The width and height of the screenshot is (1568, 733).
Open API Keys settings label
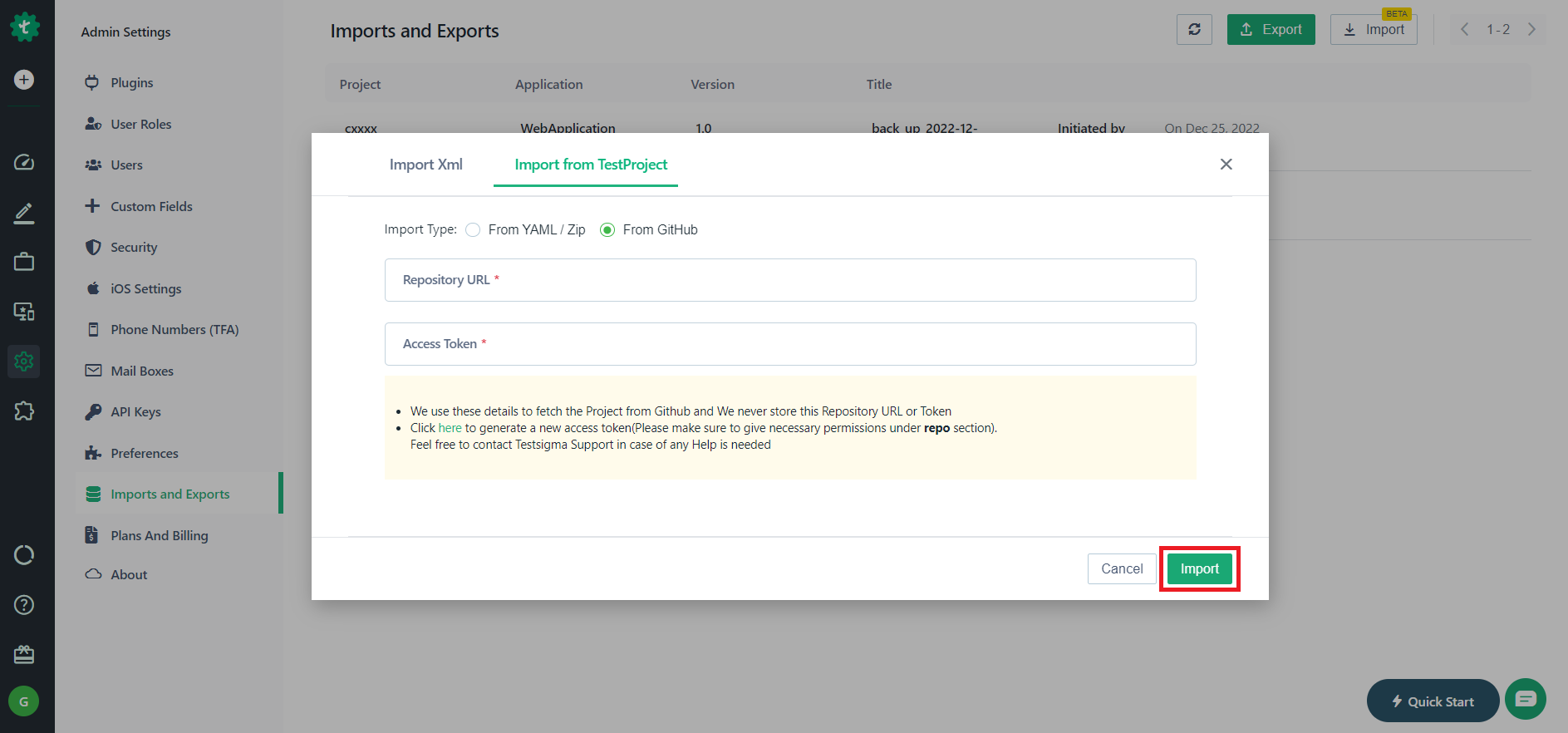tap(135, 411)
